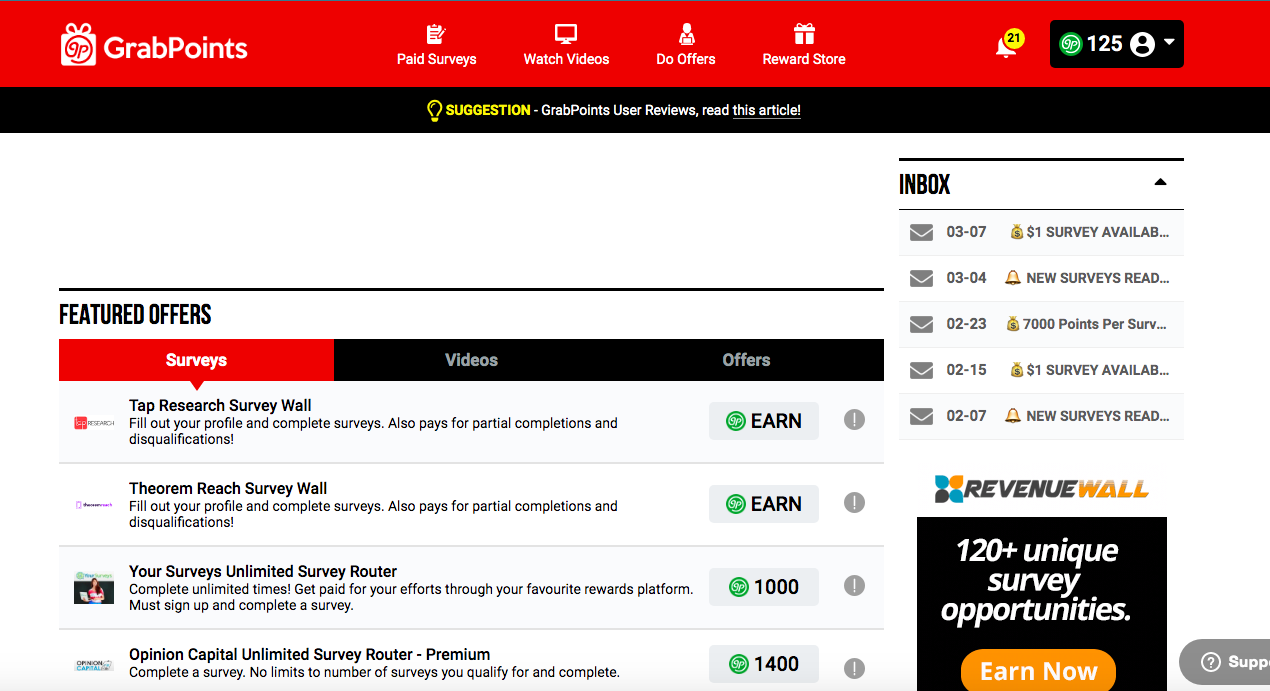The width and height of the screenshot is (1270, 691).
Task: Open Opinion Capital Unlimited Survey Router - Premium title
Action: 309,655
